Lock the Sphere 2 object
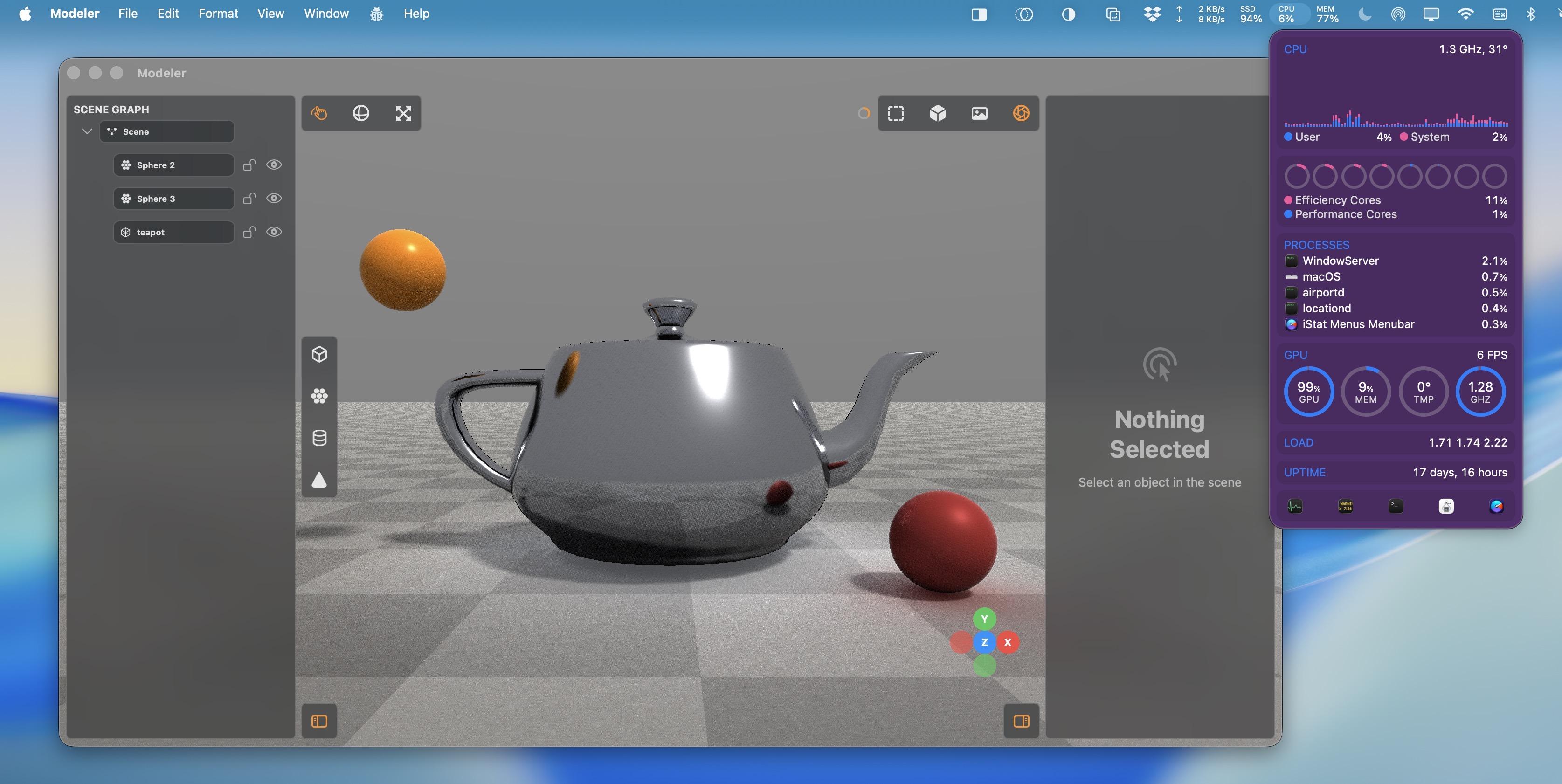This screenshot has width=1562, height=784. 249,165
